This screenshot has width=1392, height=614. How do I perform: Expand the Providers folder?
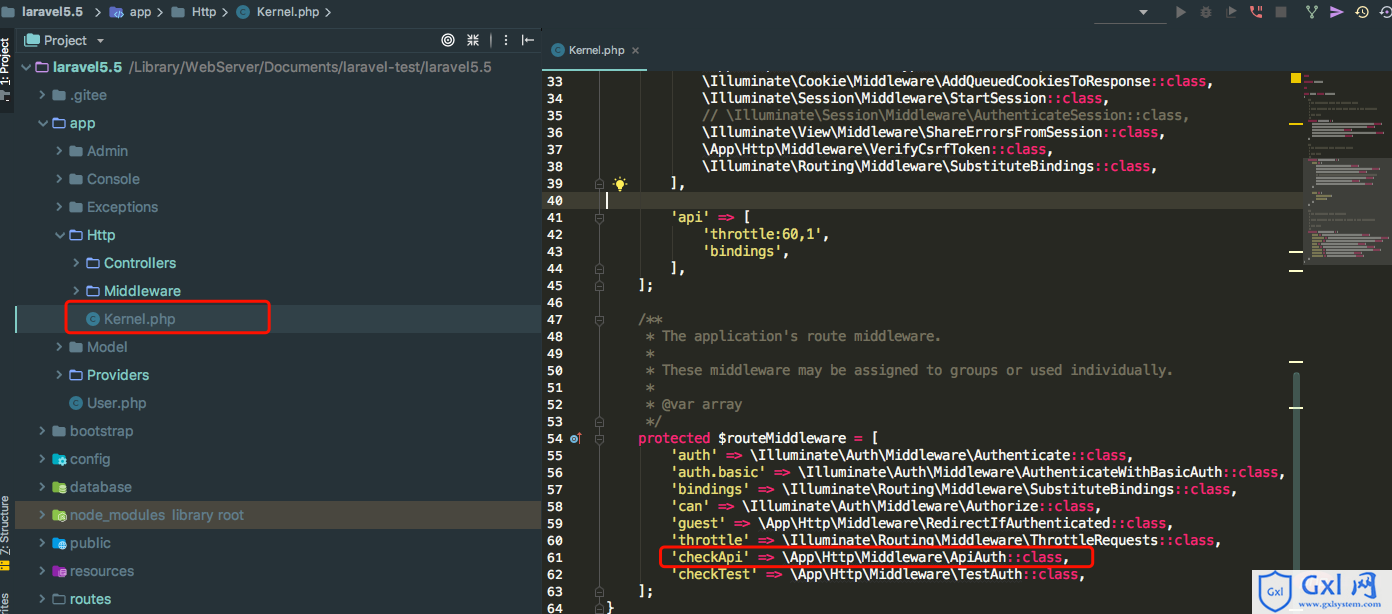[x=59, y=375]
